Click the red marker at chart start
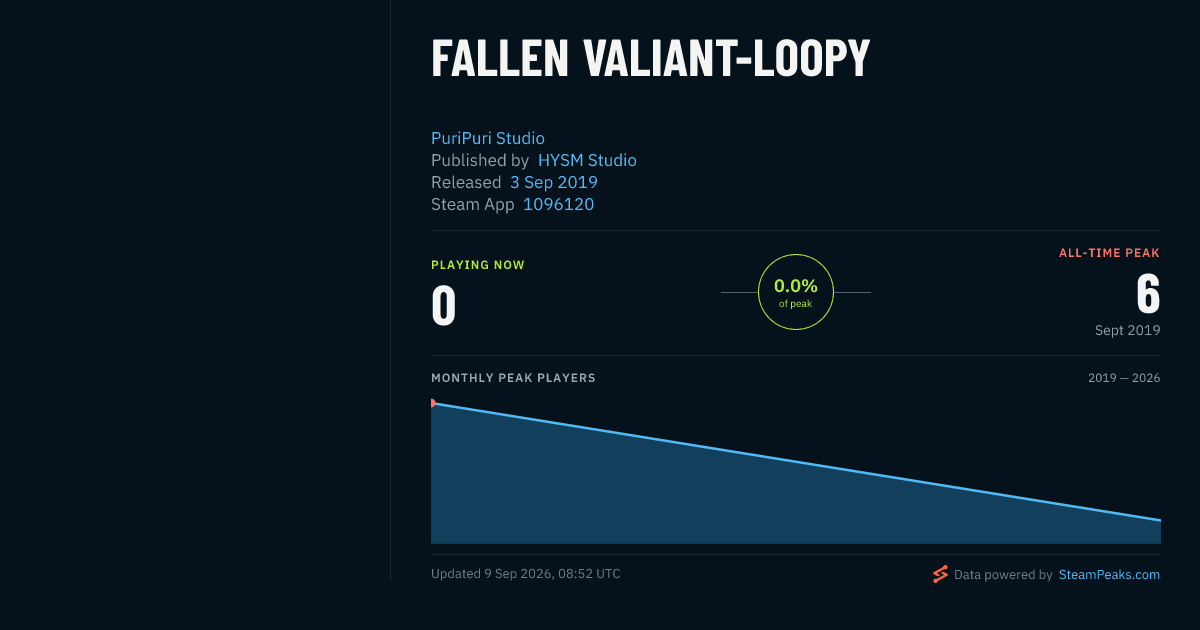The height and width of the screenshot is (630, 1200). [433, 403]
